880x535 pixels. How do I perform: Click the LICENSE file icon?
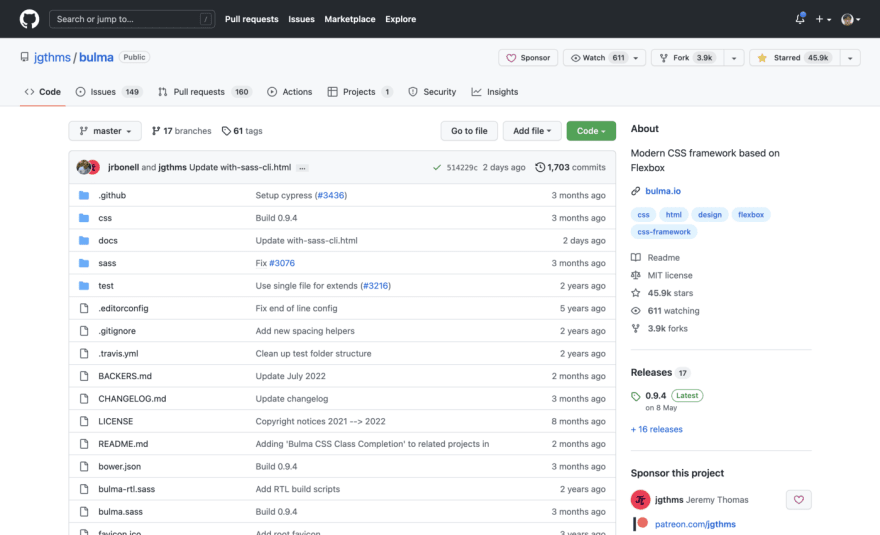click(x=84, y=421)
